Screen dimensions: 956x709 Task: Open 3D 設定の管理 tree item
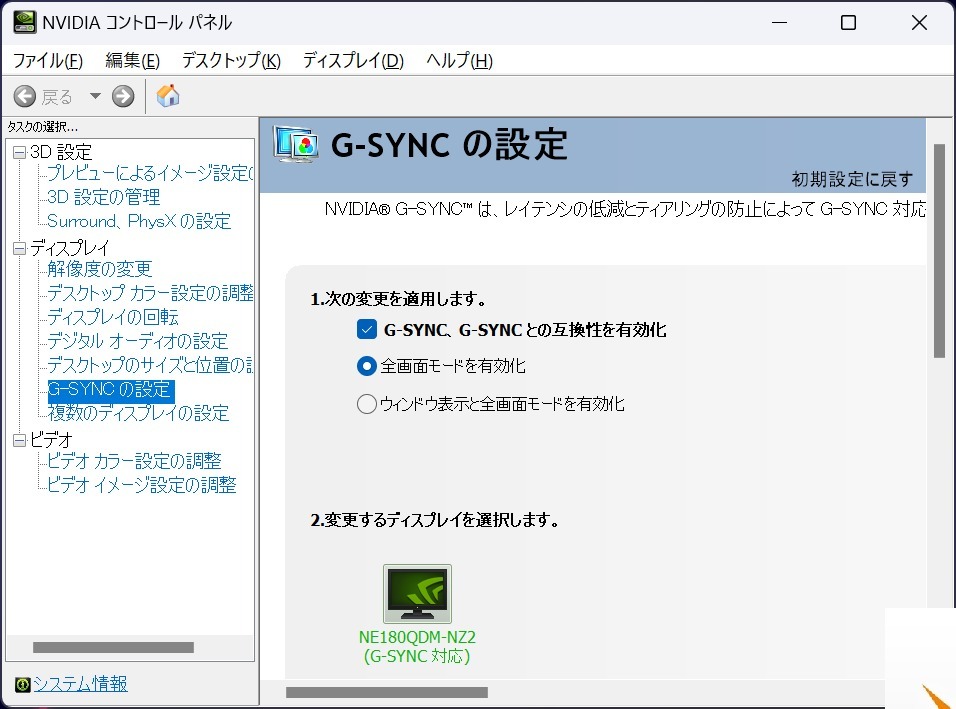pyautogui.click(x=104, y=197)
